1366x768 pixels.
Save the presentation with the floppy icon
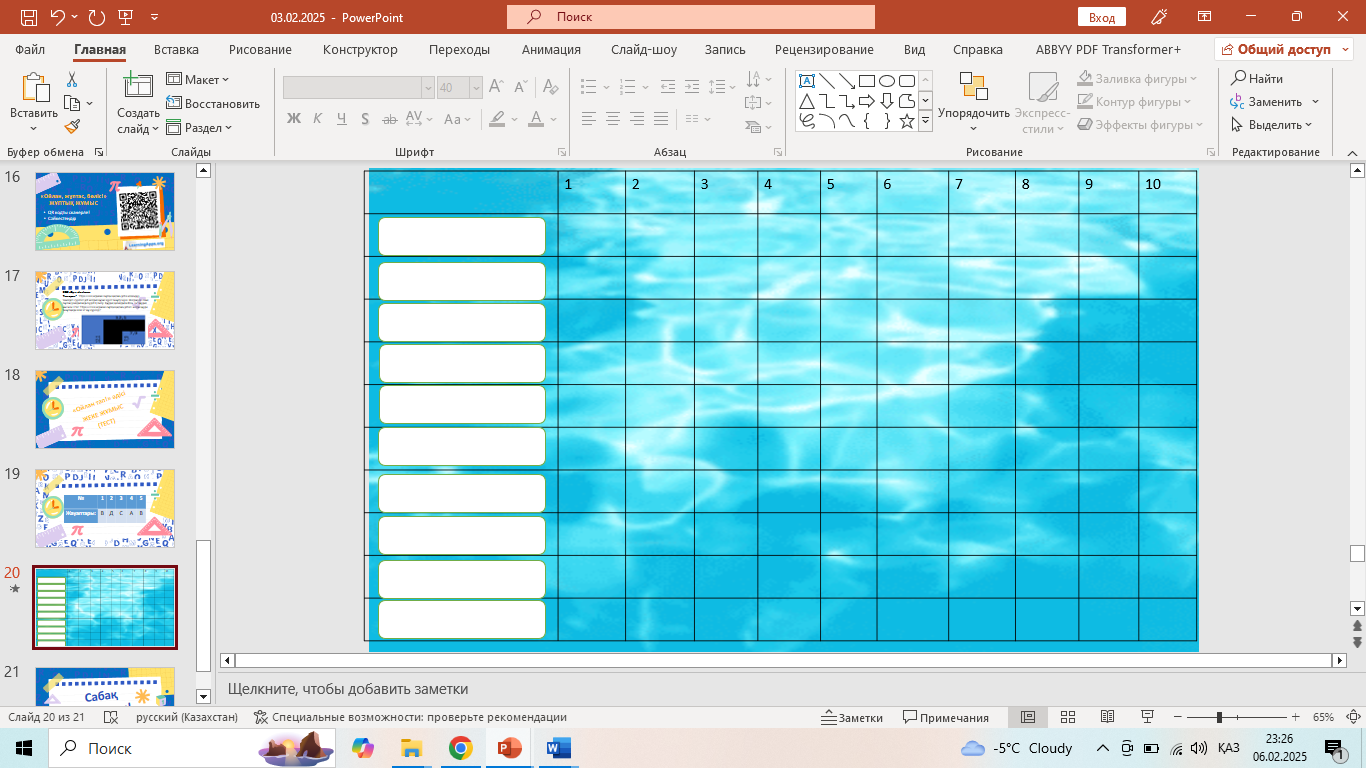(x=29, y=17)
